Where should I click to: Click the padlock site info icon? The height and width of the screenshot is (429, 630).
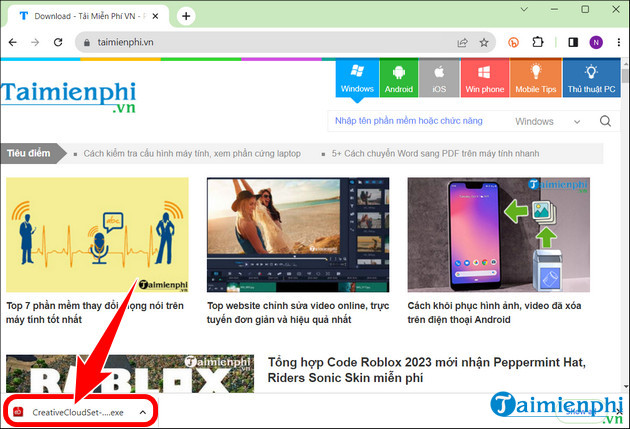point(86,42)
